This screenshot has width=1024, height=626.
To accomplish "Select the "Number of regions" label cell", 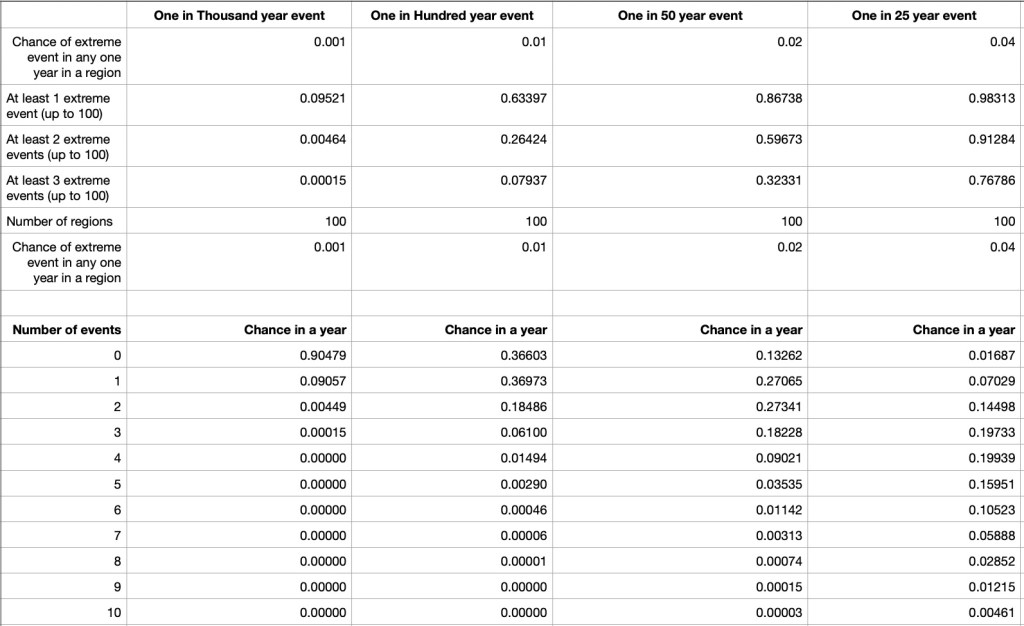I will (60, 221).
